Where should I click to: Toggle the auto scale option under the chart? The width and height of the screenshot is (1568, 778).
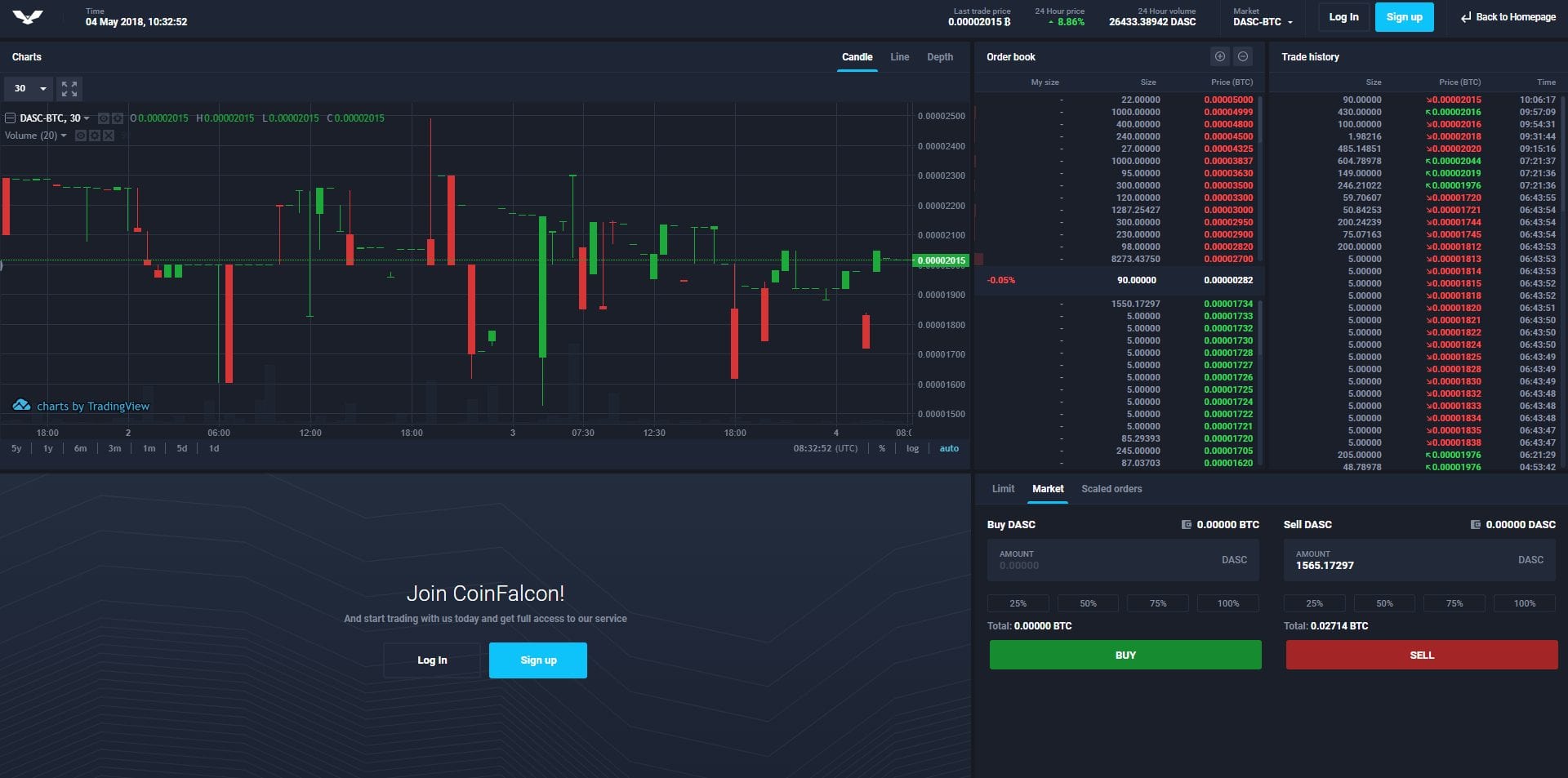[x=948, y=448]
